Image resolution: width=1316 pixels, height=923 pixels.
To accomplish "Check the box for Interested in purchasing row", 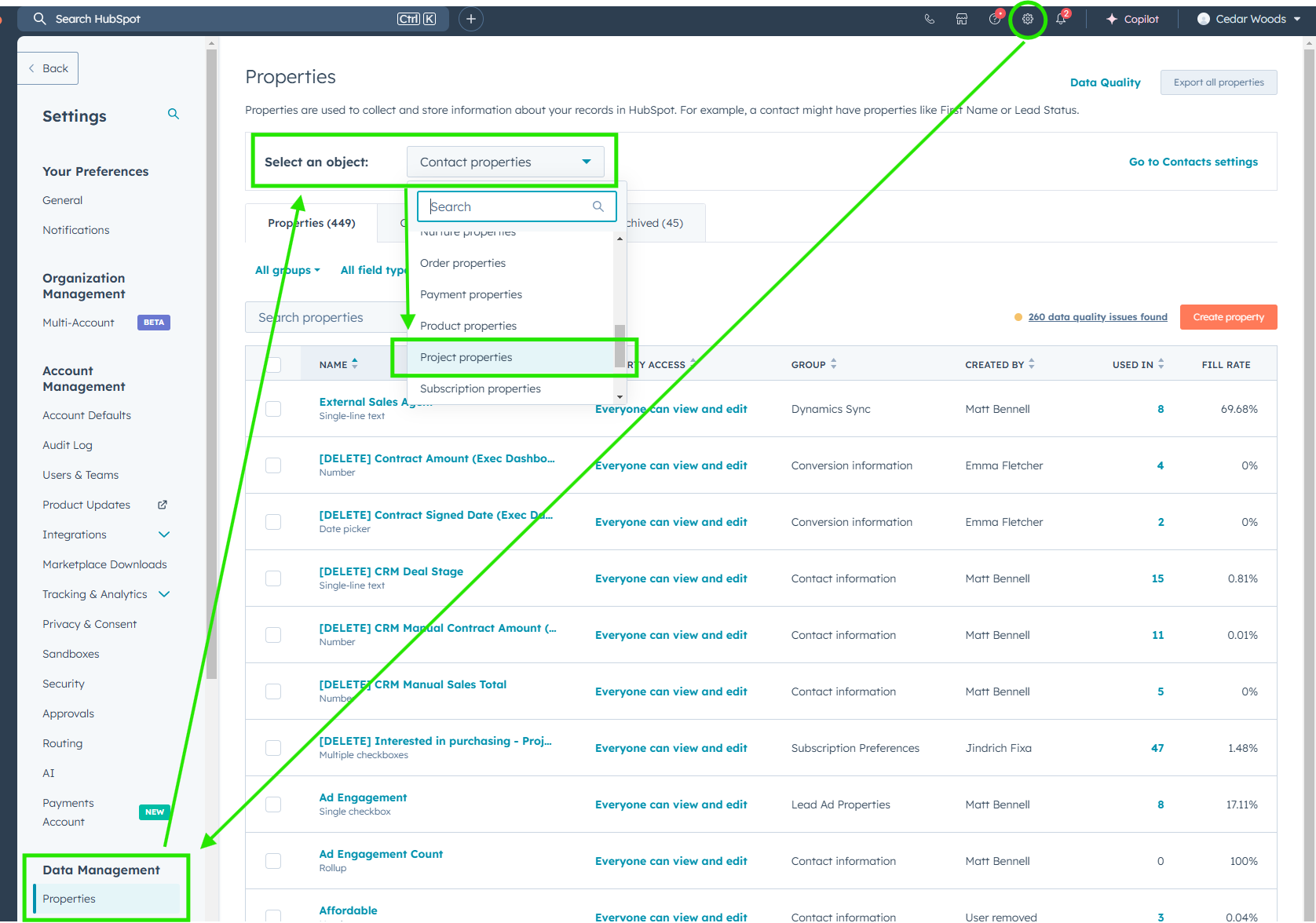I will click(273, 748).
